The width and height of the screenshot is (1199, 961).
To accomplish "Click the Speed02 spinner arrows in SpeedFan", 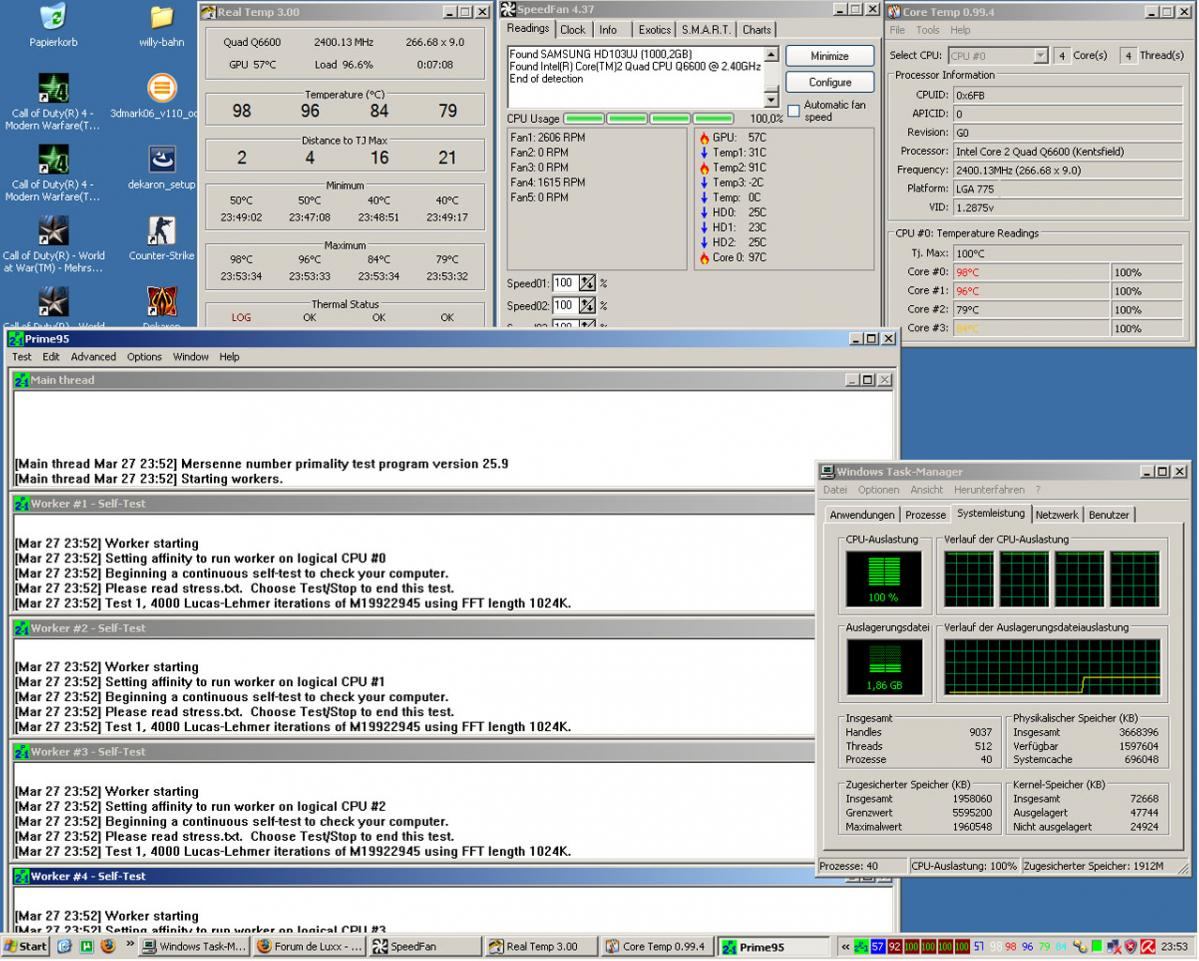I will click(x=587, y=306).
